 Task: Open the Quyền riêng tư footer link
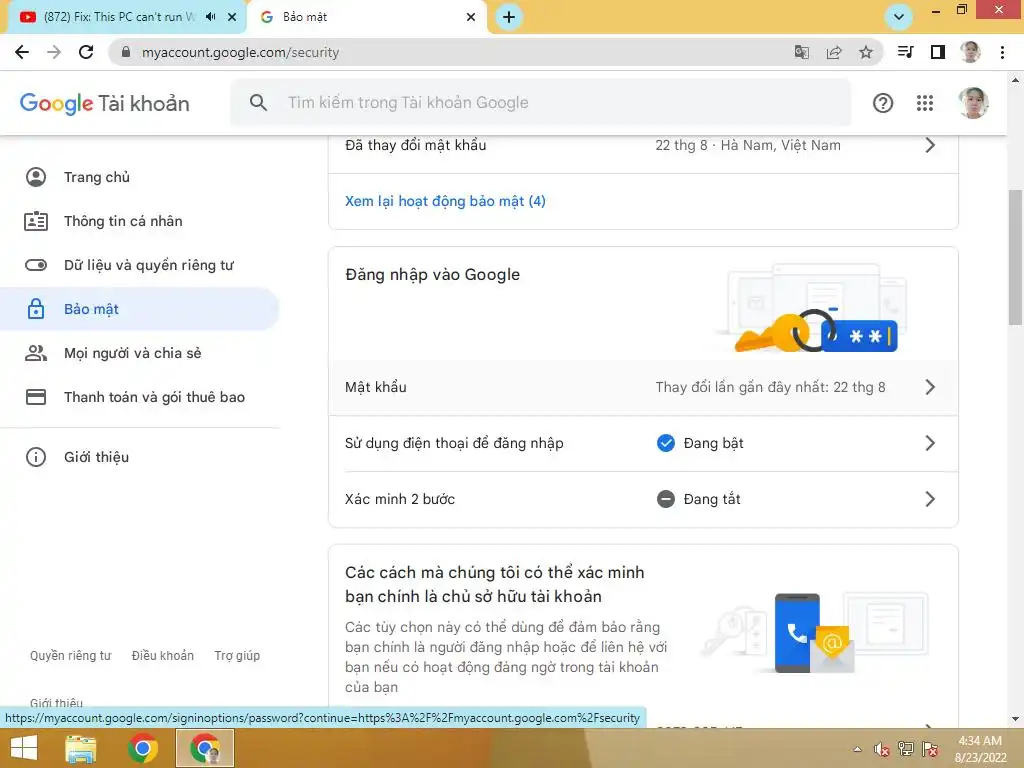pyautogui.click(x=71, y=656)
